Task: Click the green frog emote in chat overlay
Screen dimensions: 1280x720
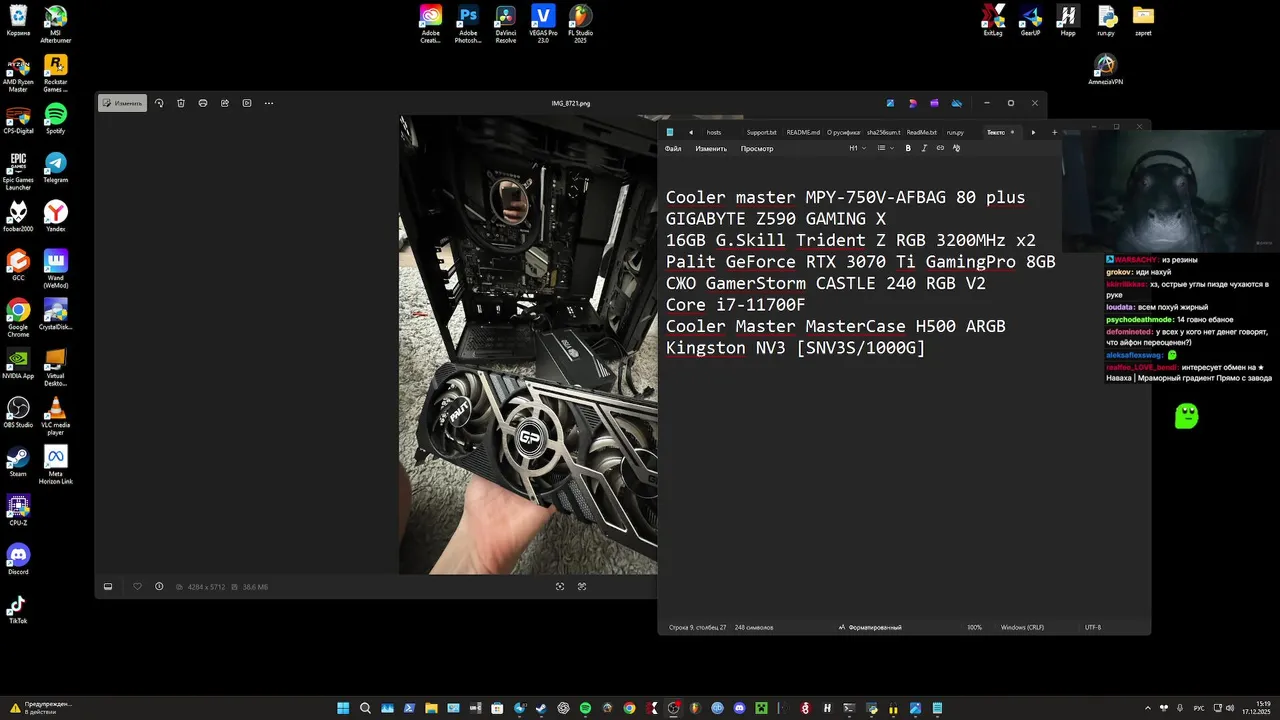Action: point(1186,416)
